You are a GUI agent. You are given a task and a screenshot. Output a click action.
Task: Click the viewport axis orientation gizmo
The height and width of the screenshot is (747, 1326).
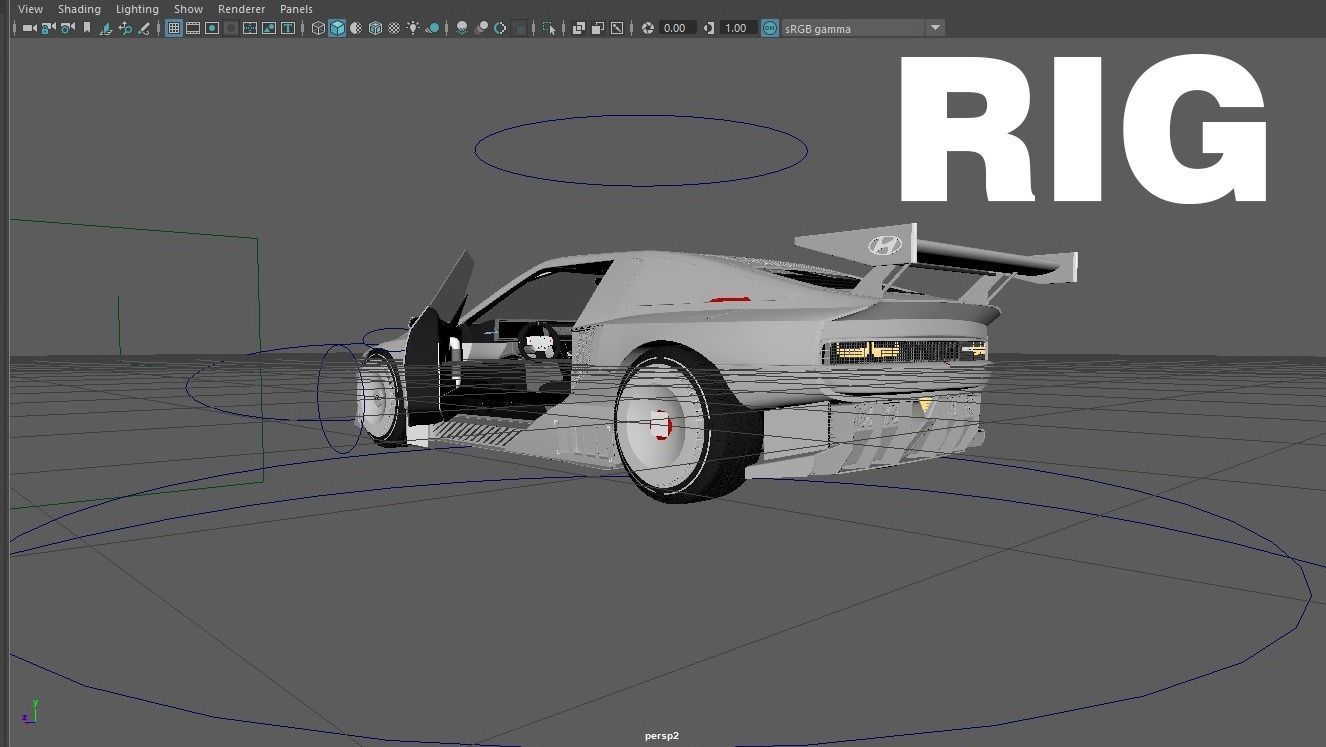click(x=31, y=711)
